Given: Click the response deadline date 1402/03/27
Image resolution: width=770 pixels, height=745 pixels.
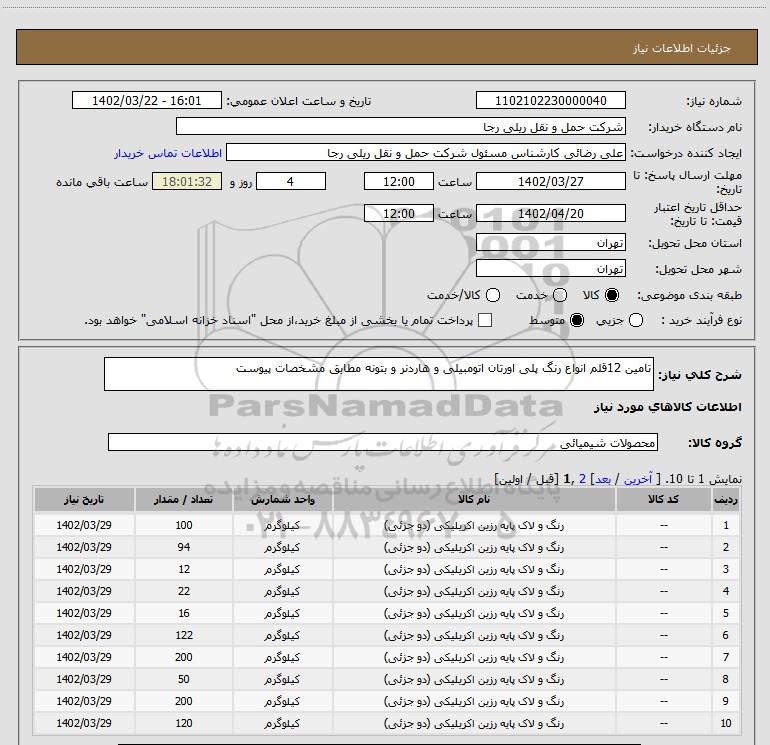Looking at the screenshot, I should [x=550, y=181].
